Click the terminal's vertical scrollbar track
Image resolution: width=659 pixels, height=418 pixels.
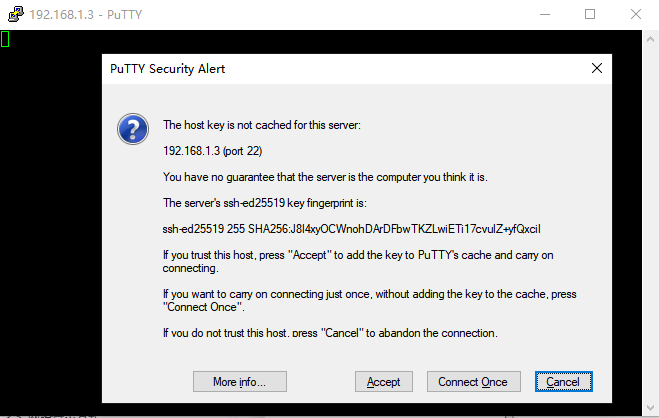click(650, 223)
